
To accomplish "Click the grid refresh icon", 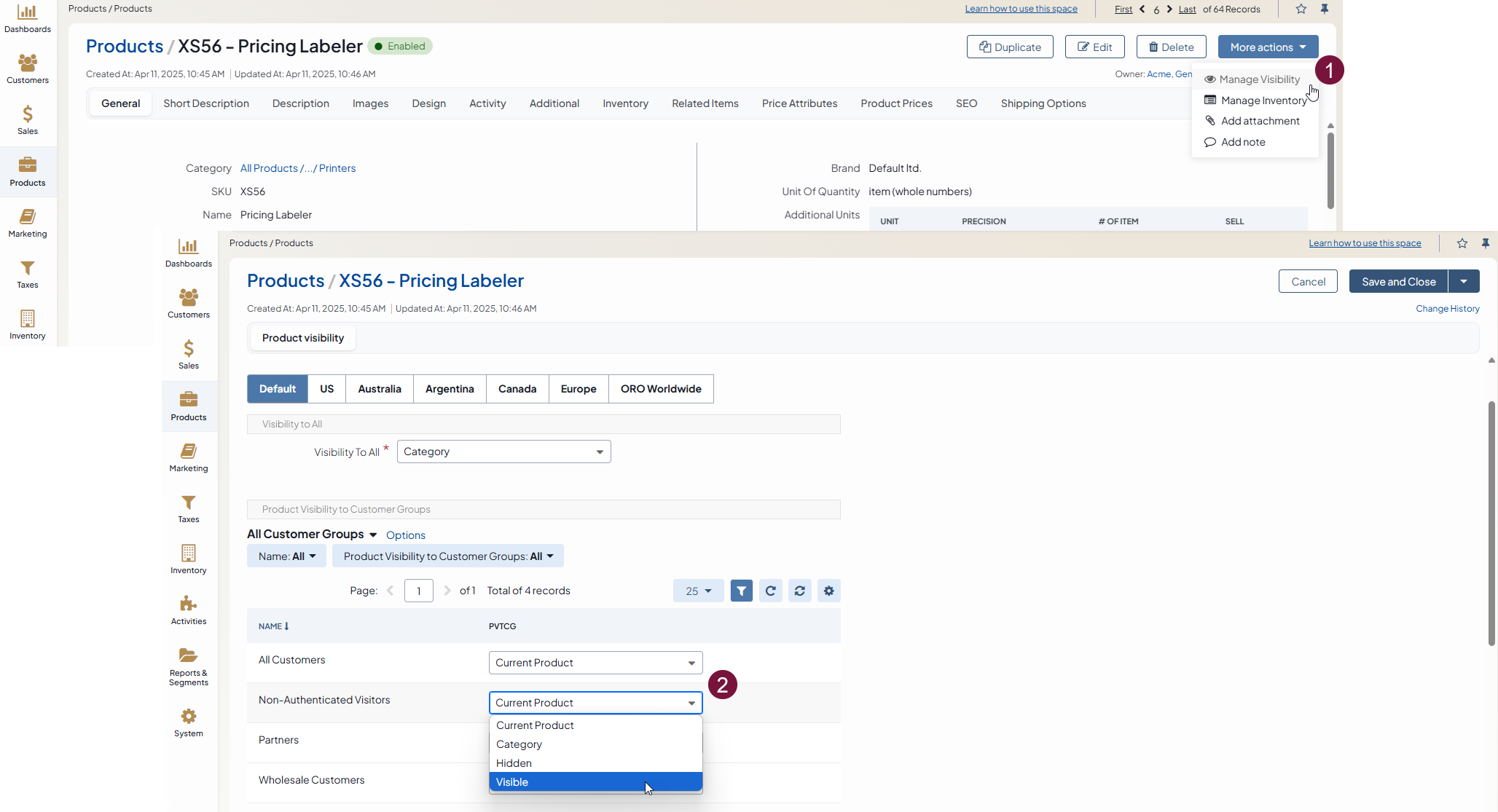I will tap(770, 591).
